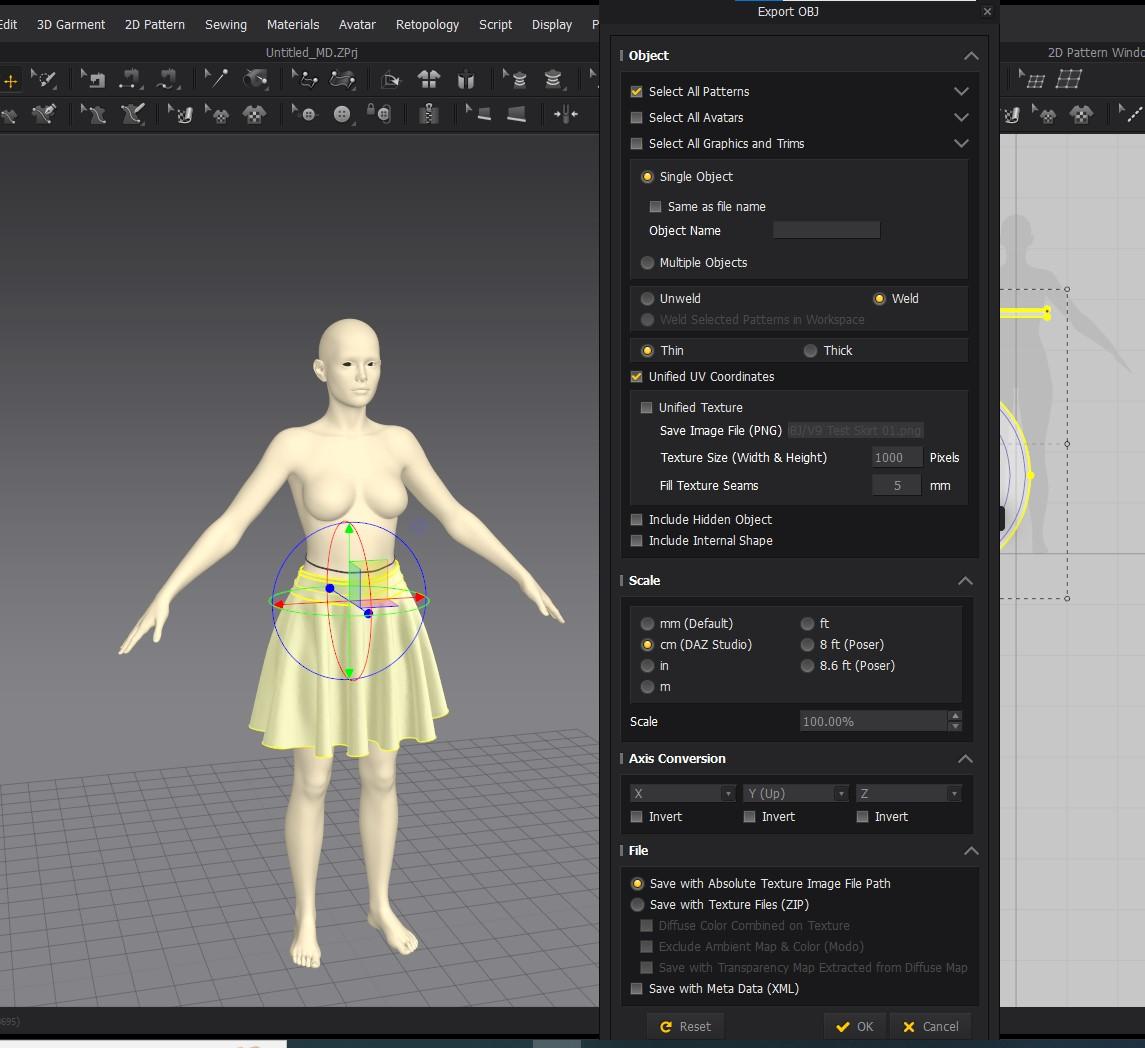
Task: Enable the Select All Avatars checkbox
Action: [x=636, y=117]
